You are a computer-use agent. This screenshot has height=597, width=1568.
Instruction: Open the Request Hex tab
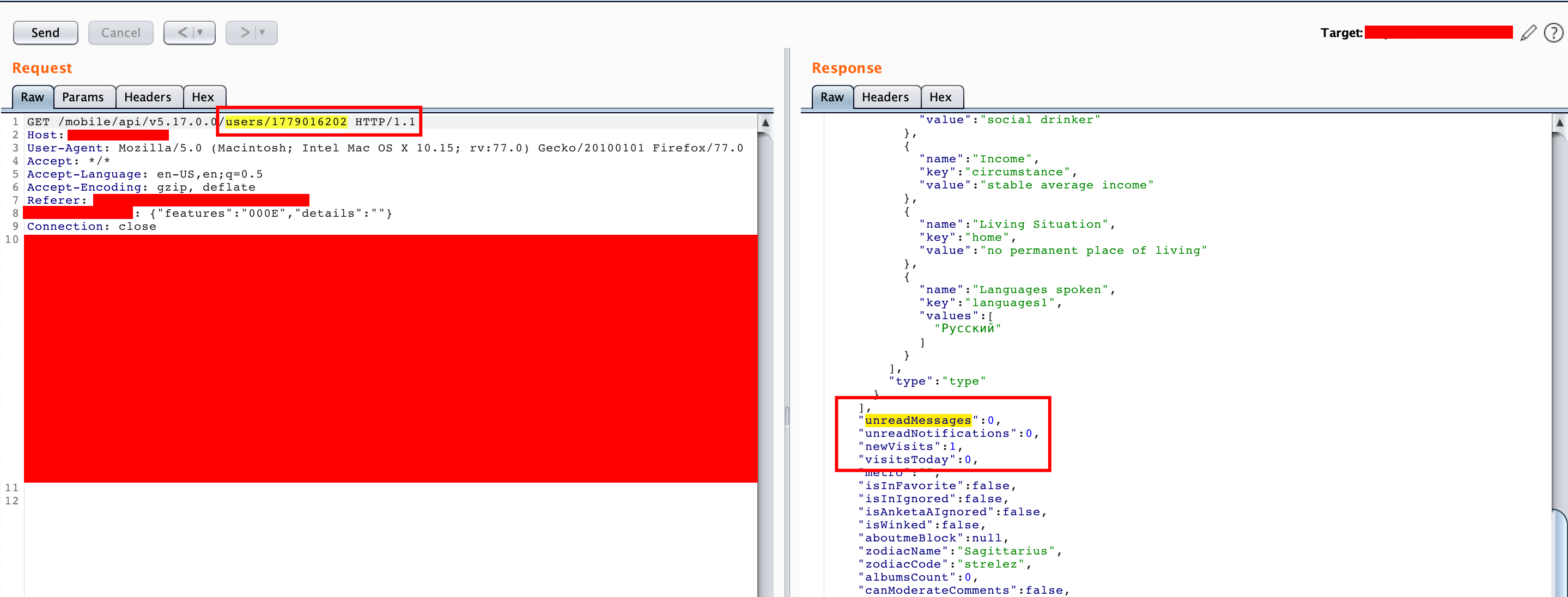pyautogui.click(x=203, y=98)
